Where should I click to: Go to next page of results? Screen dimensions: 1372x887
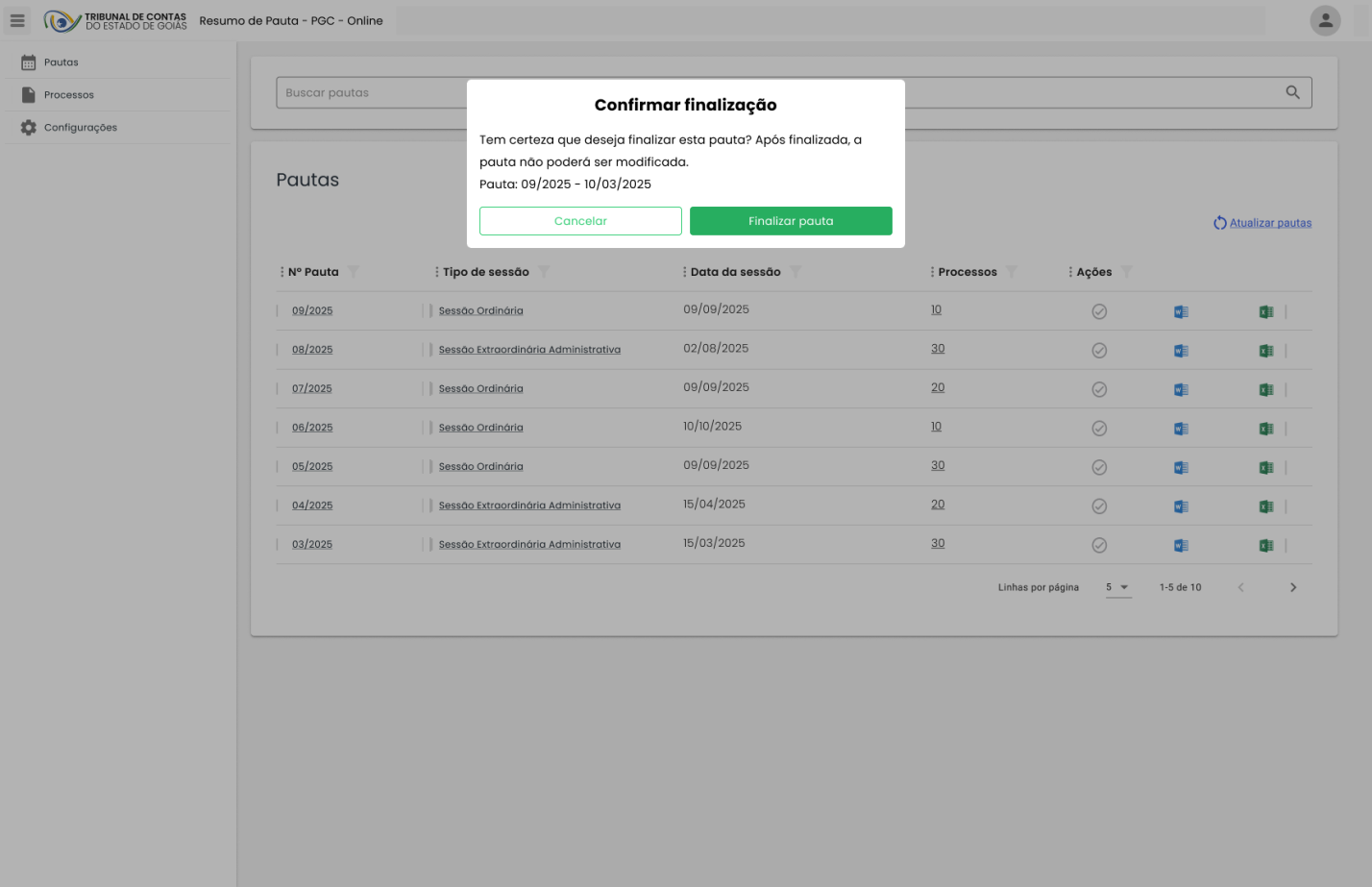pyautogui.click(x=1292, y=587)
